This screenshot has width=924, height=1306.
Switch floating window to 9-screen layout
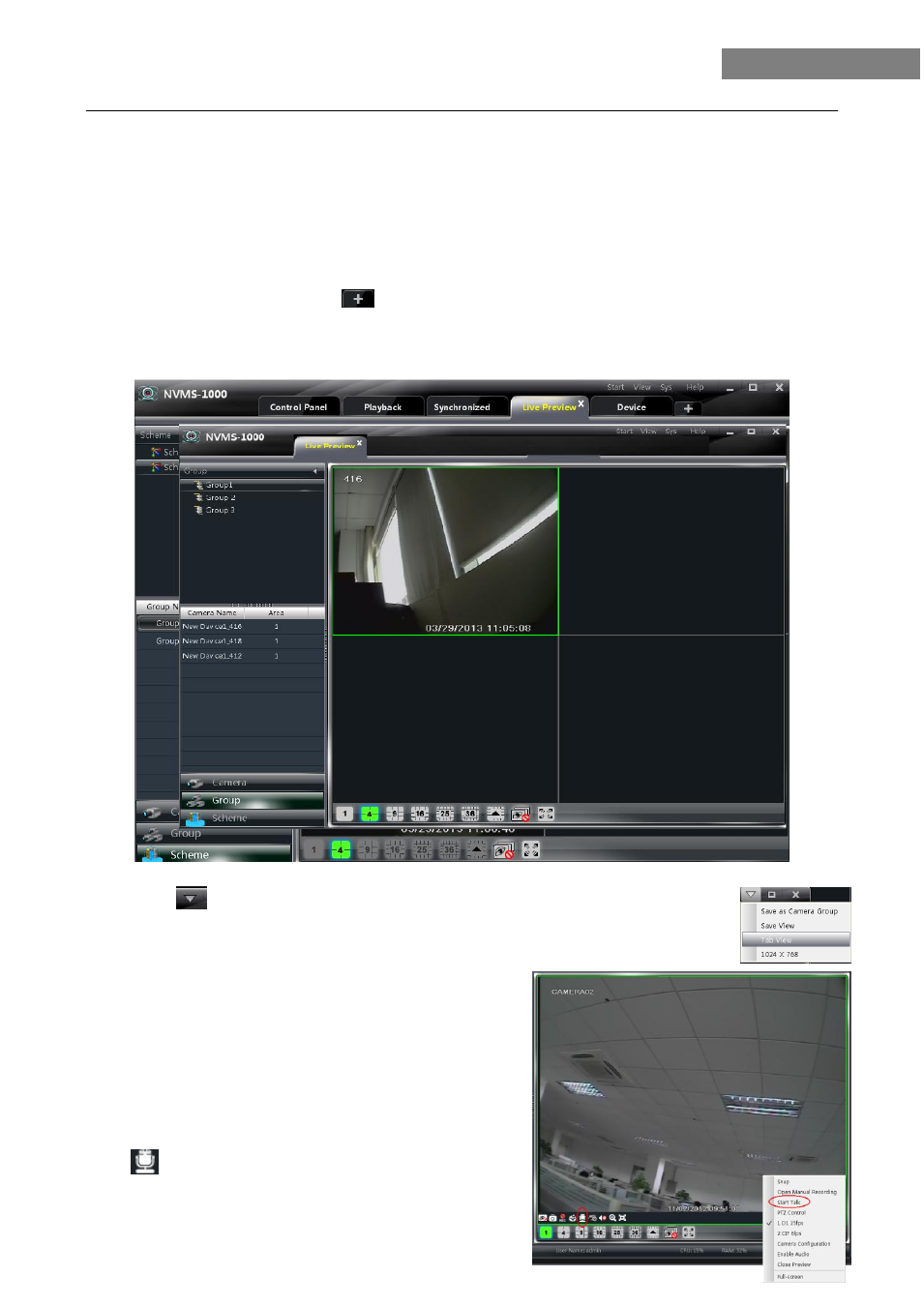(x=395, y=815)
